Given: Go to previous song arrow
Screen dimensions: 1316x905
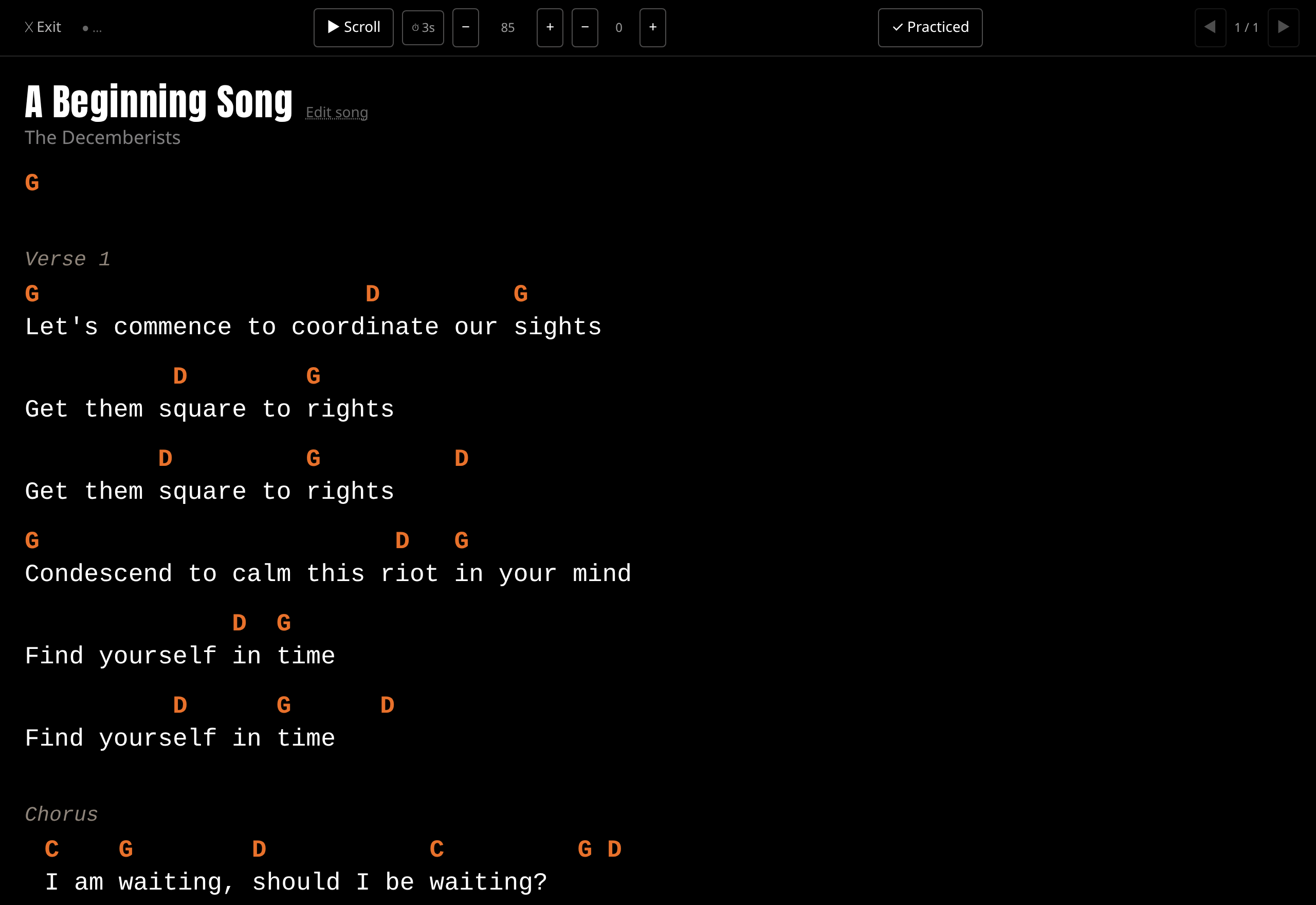Looking at the screenshot, I should [x=1210, y=27].
